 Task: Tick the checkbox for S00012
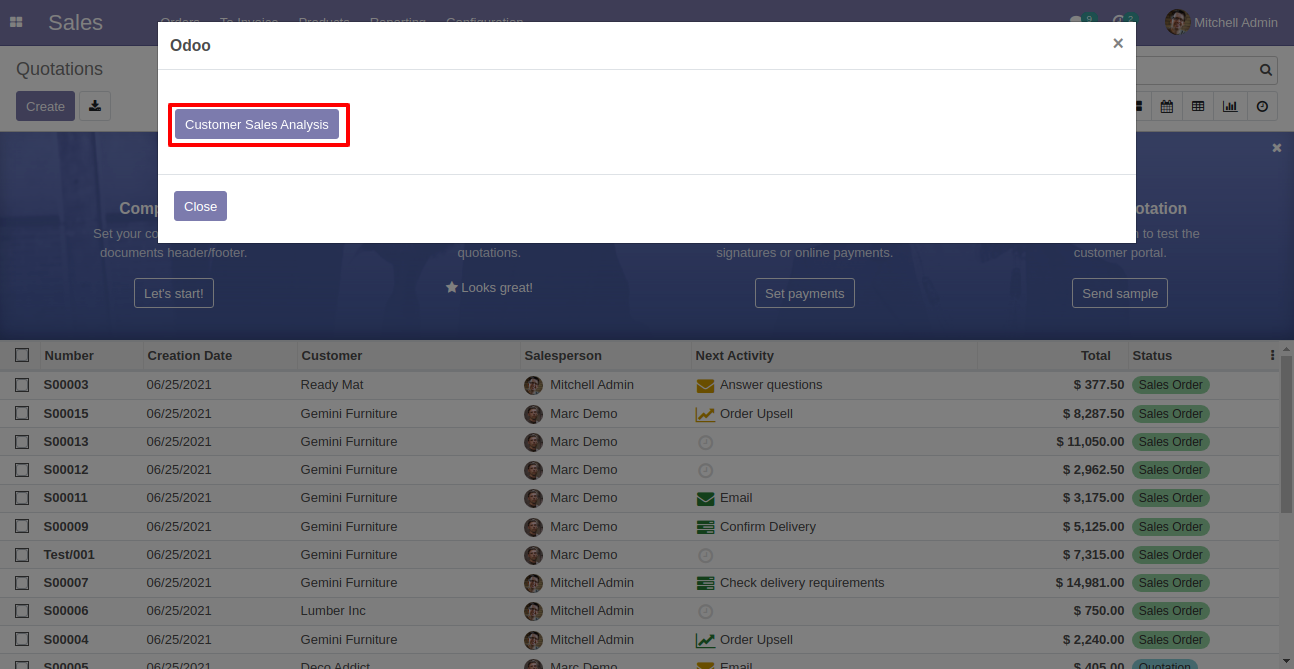(x=22, y=470)
